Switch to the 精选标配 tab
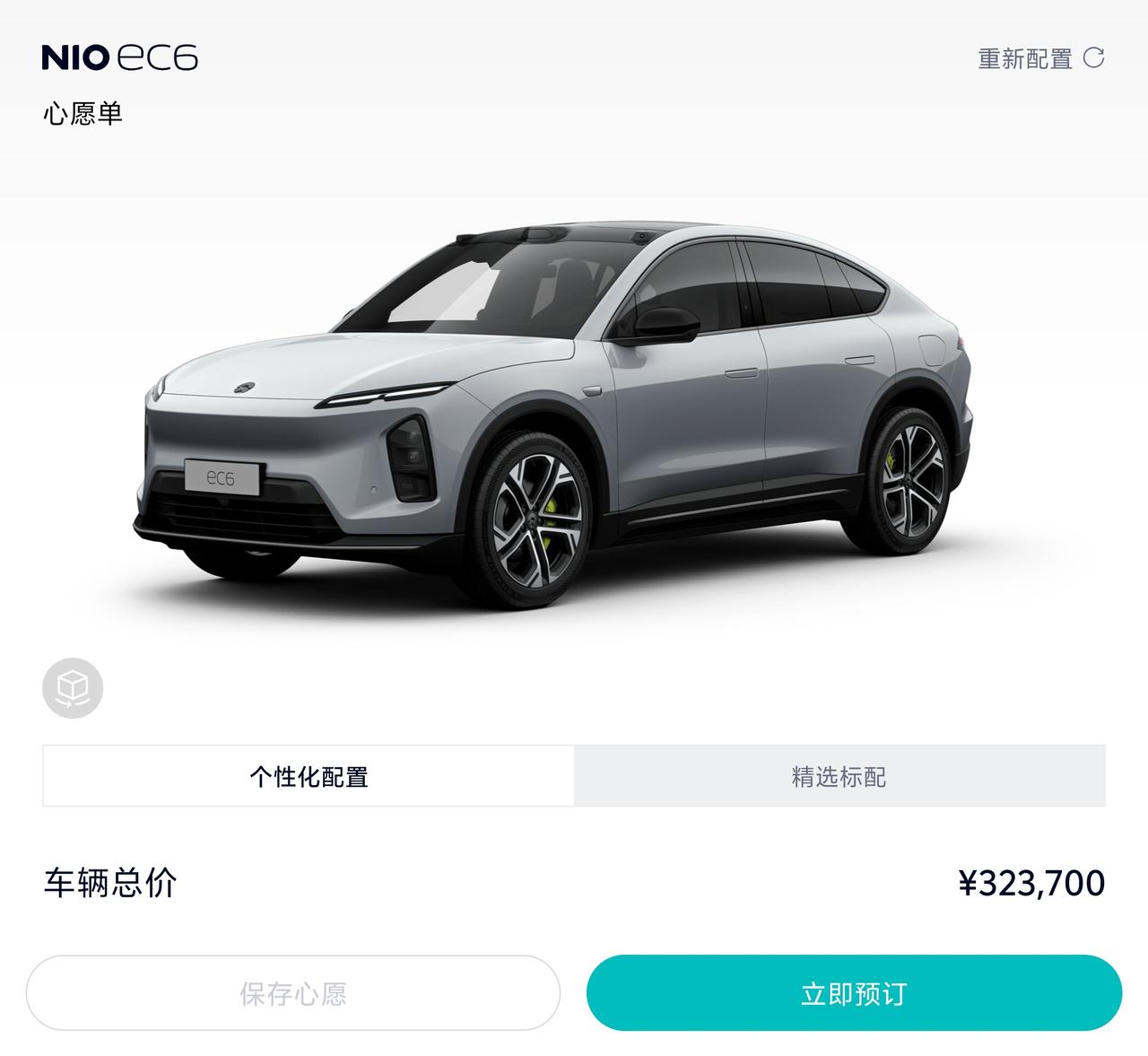This screenshot has width=1148, height=1056. click(839, 776)
